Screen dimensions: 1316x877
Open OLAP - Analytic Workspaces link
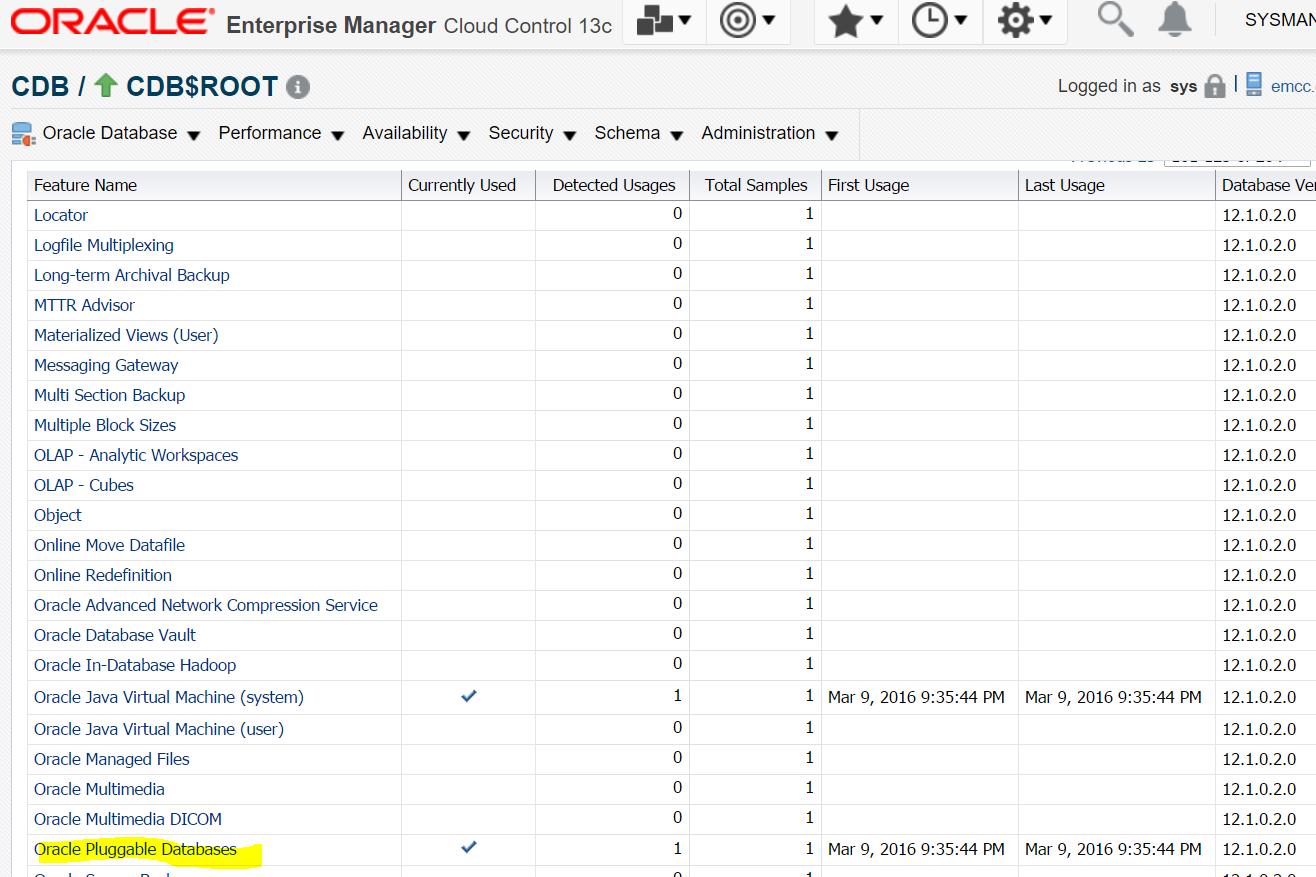click(136, 455)
